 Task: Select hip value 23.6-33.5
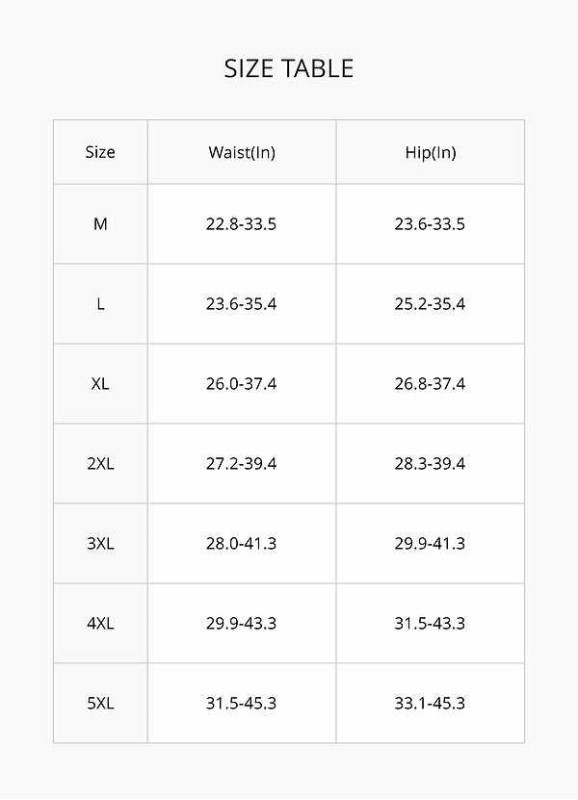point(430,224)
